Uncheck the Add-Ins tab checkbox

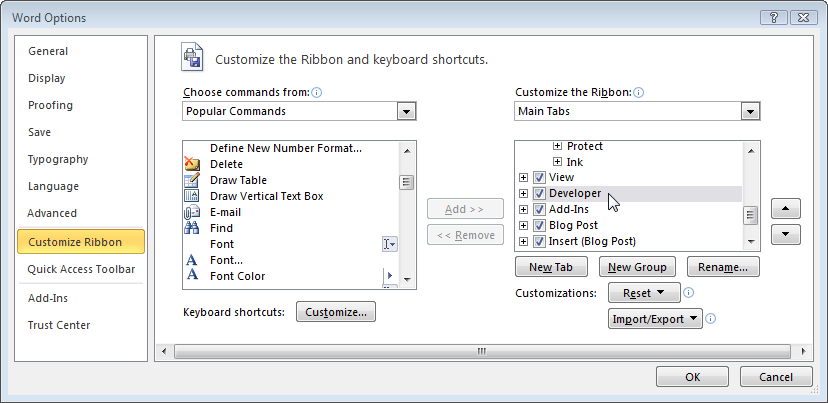(x=539, y=209)
